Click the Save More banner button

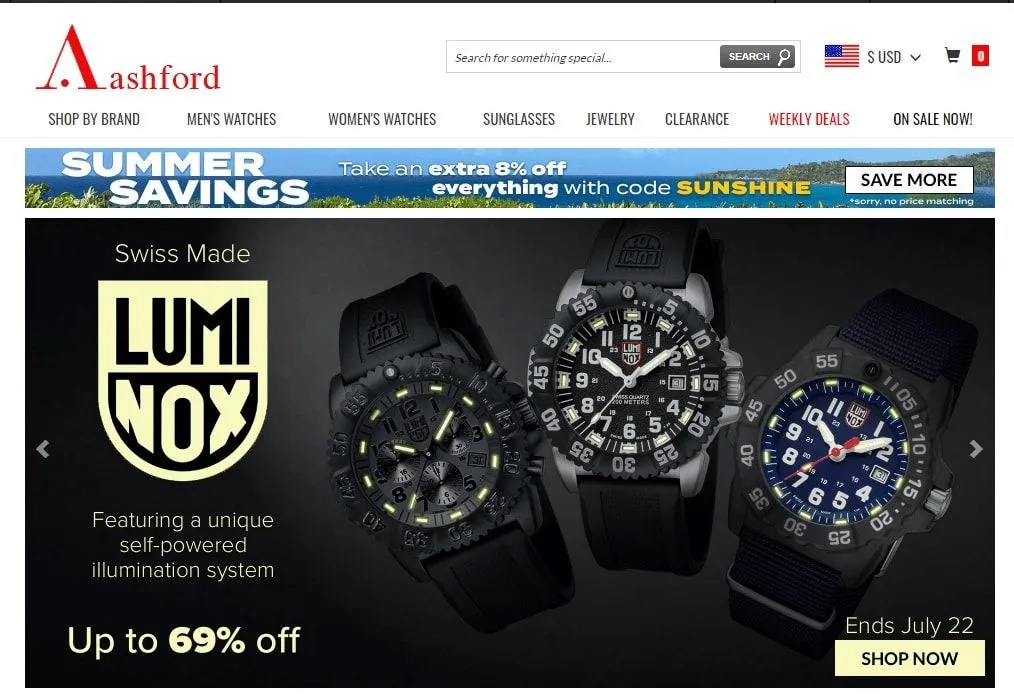(x=909, y=180)
